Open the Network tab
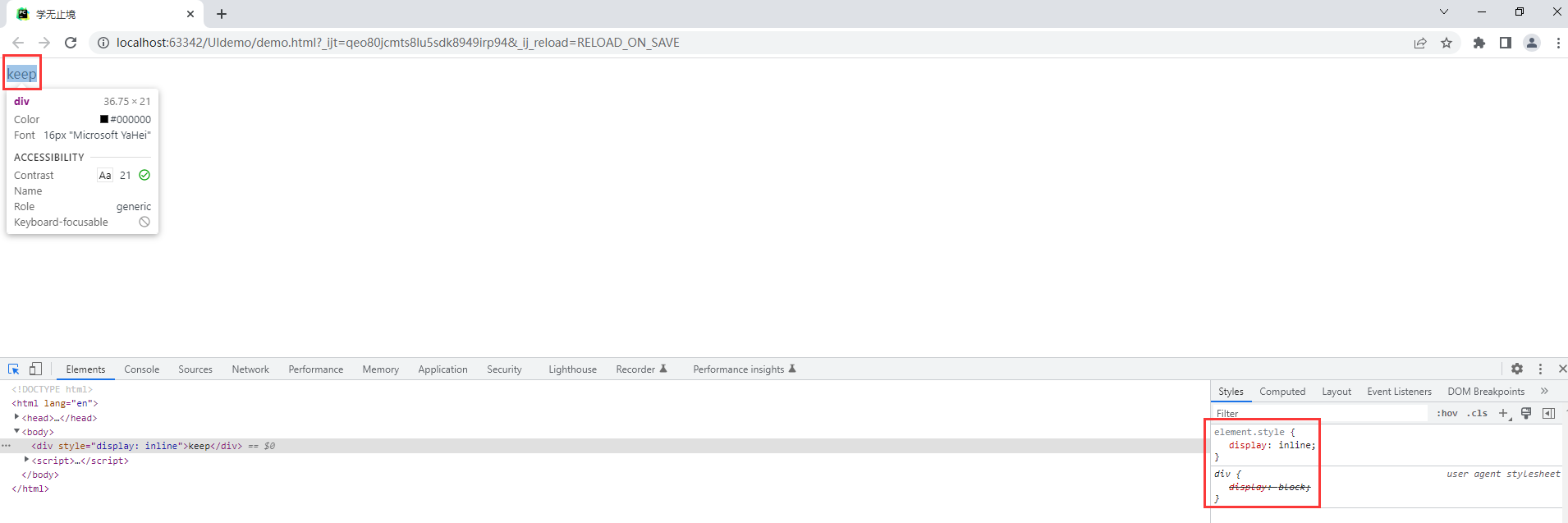Image resolution: width=1568 pixels, height=523 pixels. pyautogui.click(x=250, y=369)
